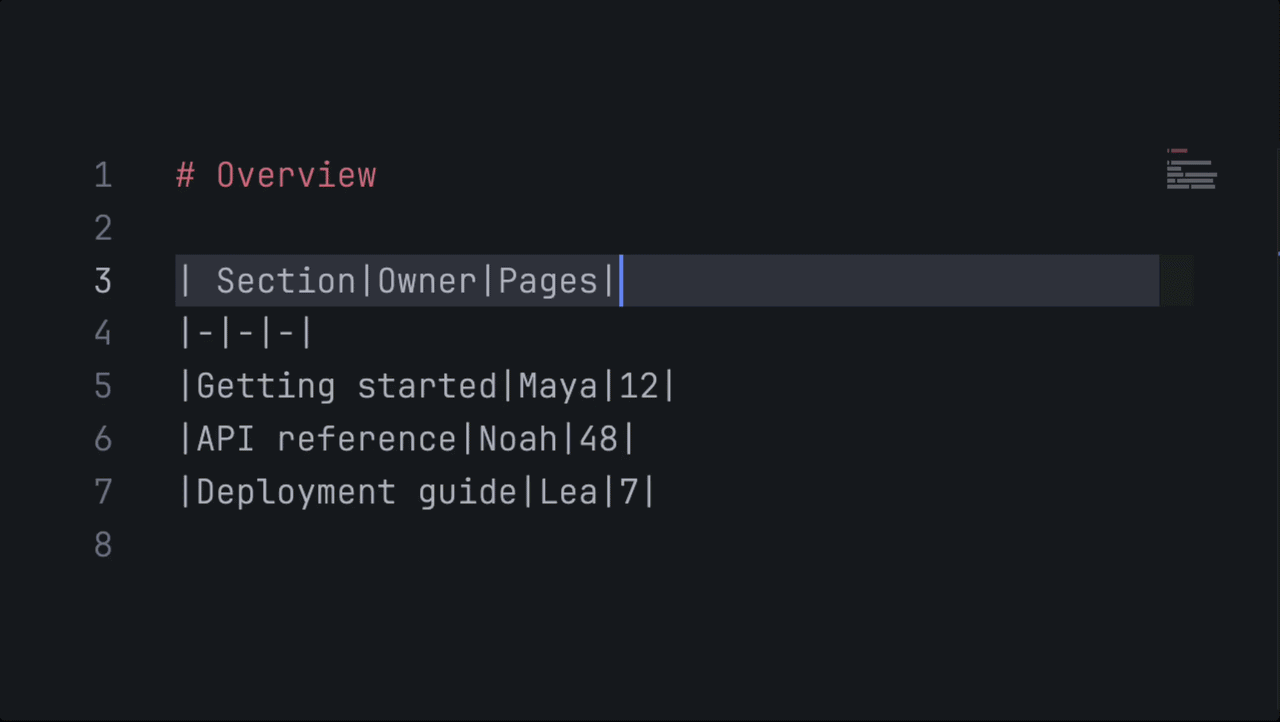Click the name Noah in the table

pyautogui.click(x=518, y=439)
